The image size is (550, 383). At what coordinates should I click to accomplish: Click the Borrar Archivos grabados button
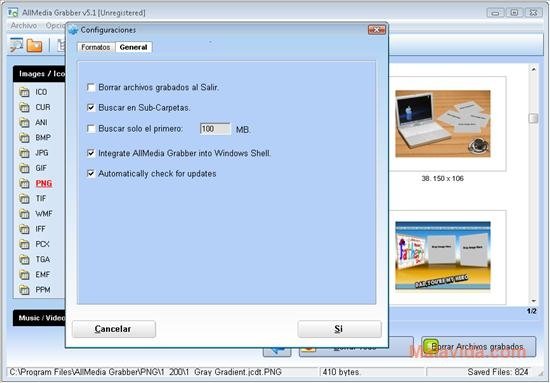[478, 347]
